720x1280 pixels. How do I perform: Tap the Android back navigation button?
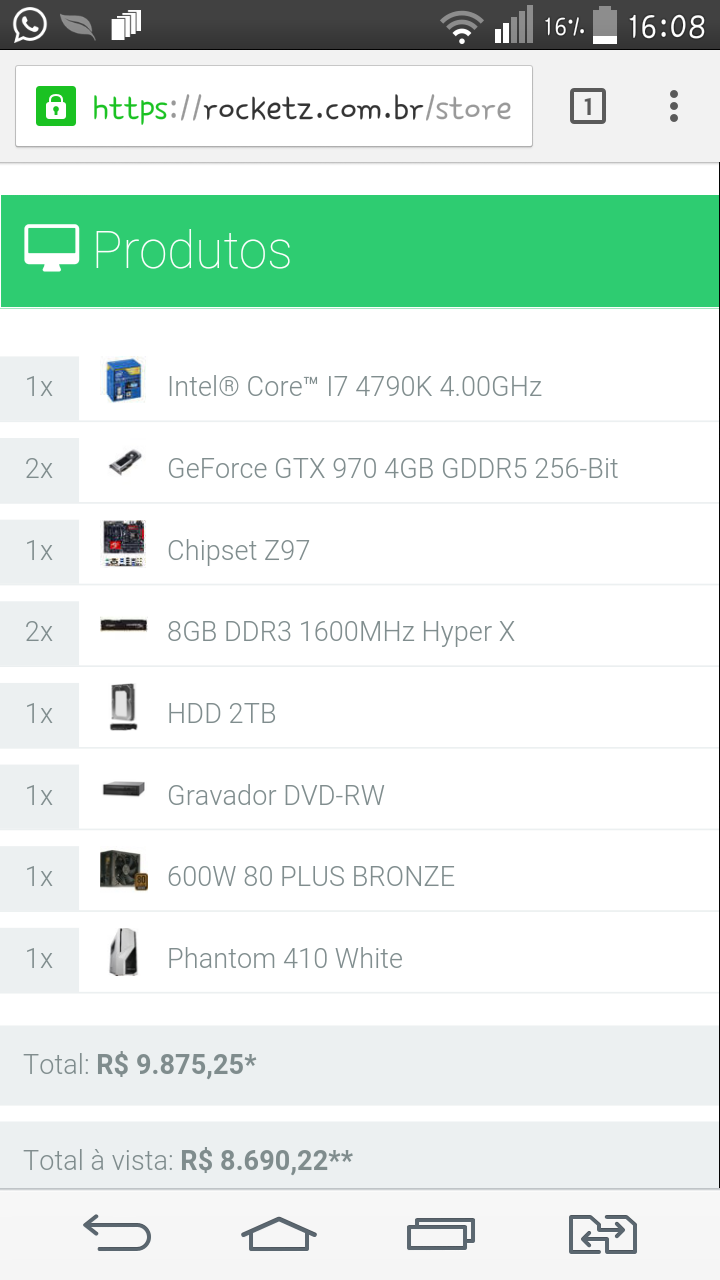coord(117,1234)
